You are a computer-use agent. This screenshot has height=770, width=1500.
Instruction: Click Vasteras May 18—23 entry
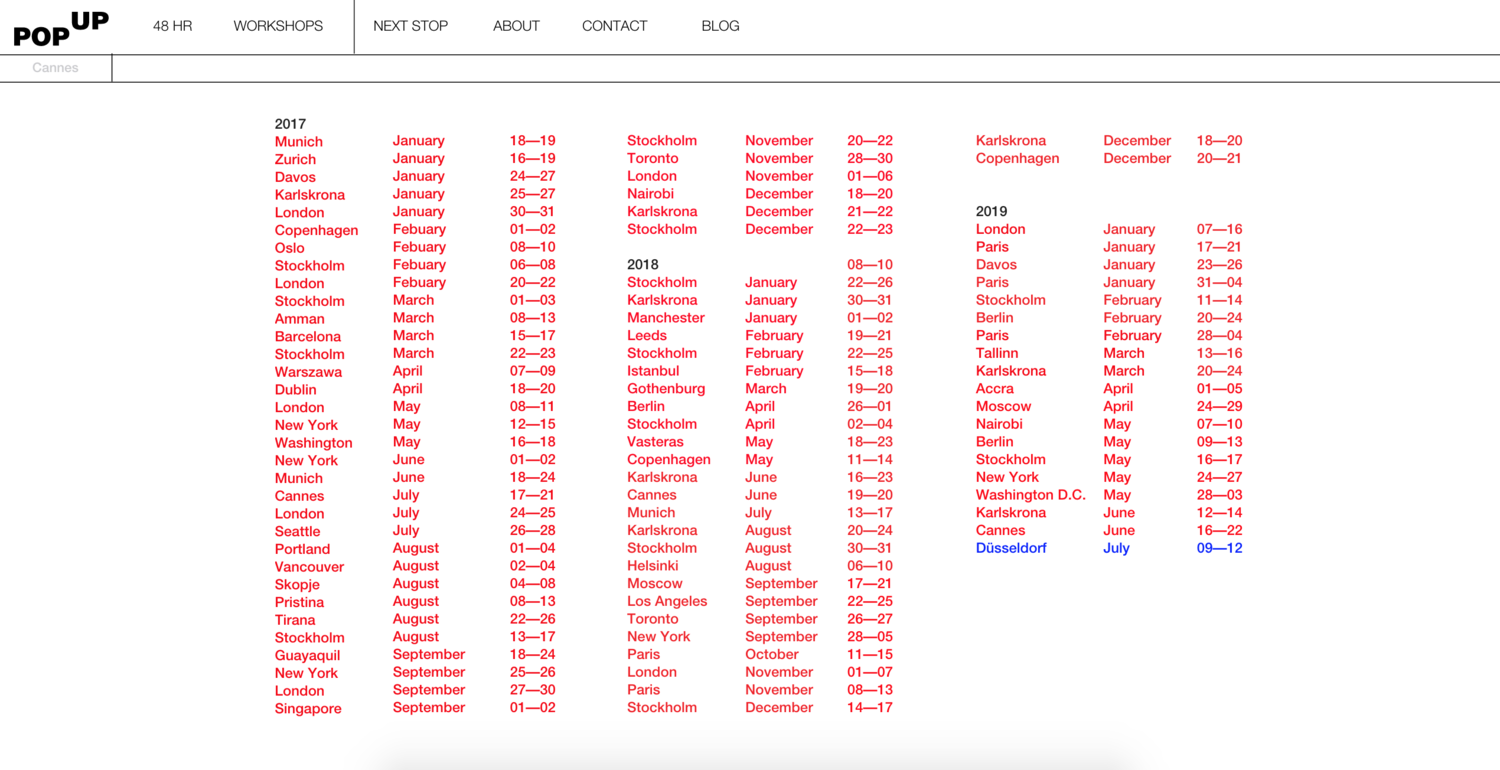[x=760, y=442]
